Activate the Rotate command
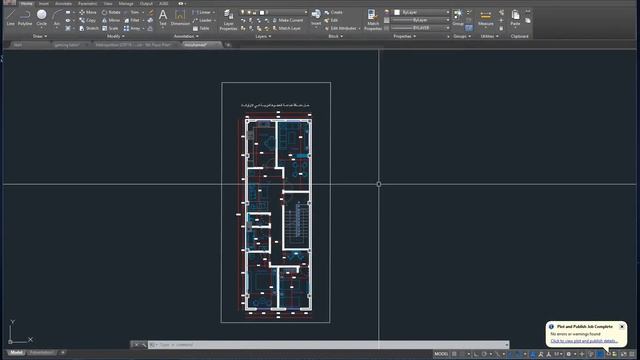 tap(111, 13)
